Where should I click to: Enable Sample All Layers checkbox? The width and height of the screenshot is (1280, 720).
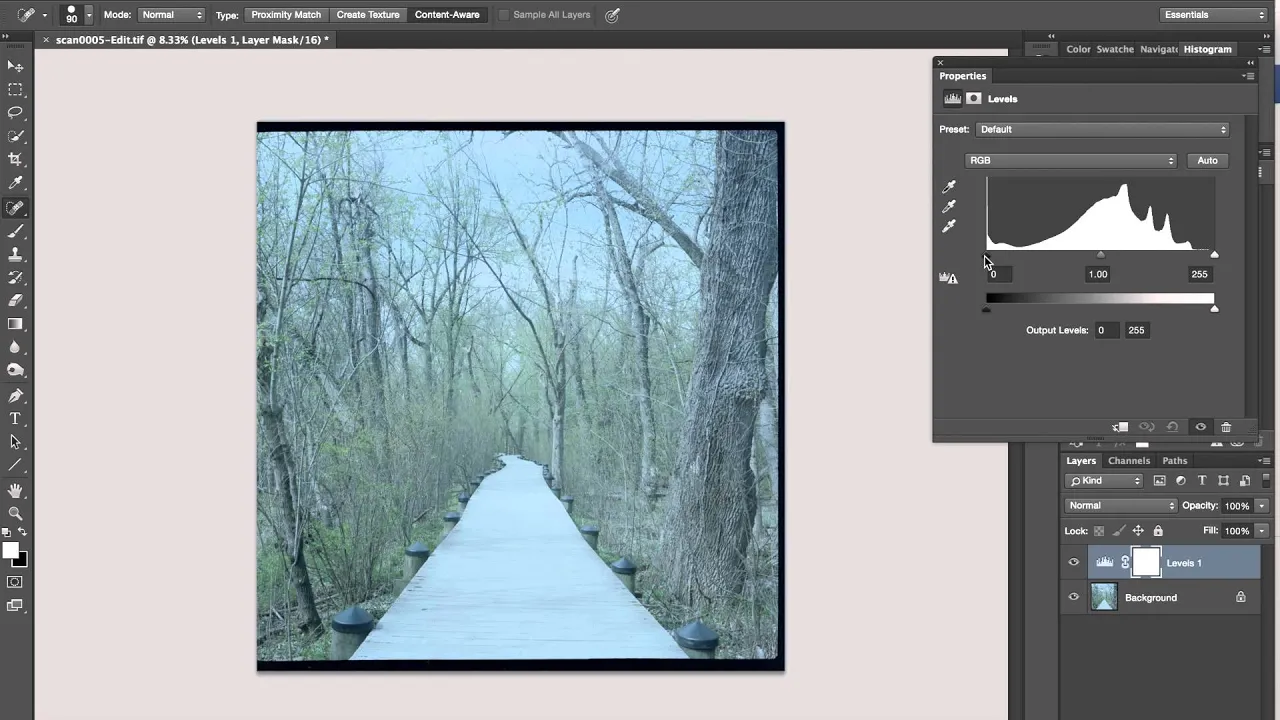coord(504,15)
